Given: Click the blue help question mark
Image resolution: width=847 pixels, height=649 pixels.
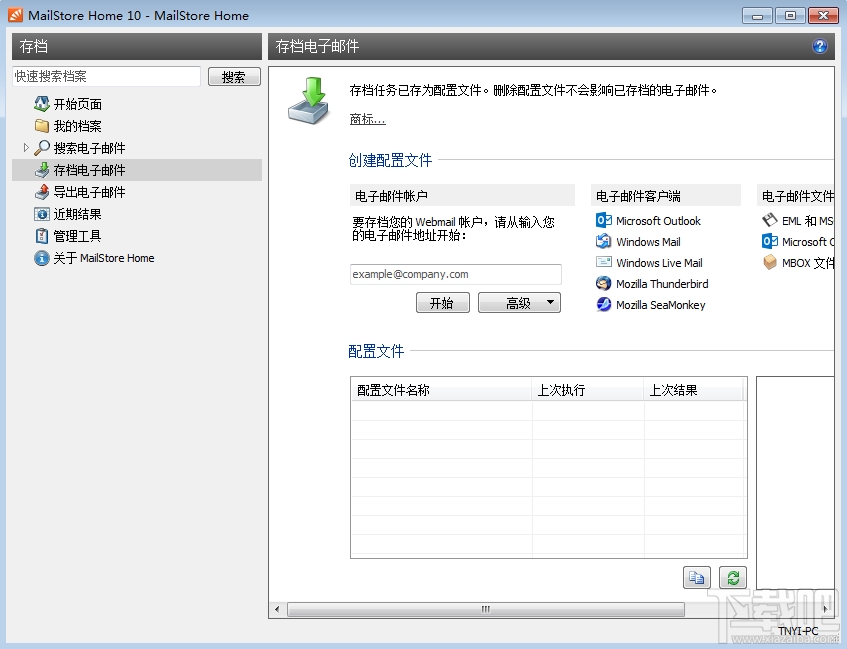Looking at the screenshot, I should (819, 46).
